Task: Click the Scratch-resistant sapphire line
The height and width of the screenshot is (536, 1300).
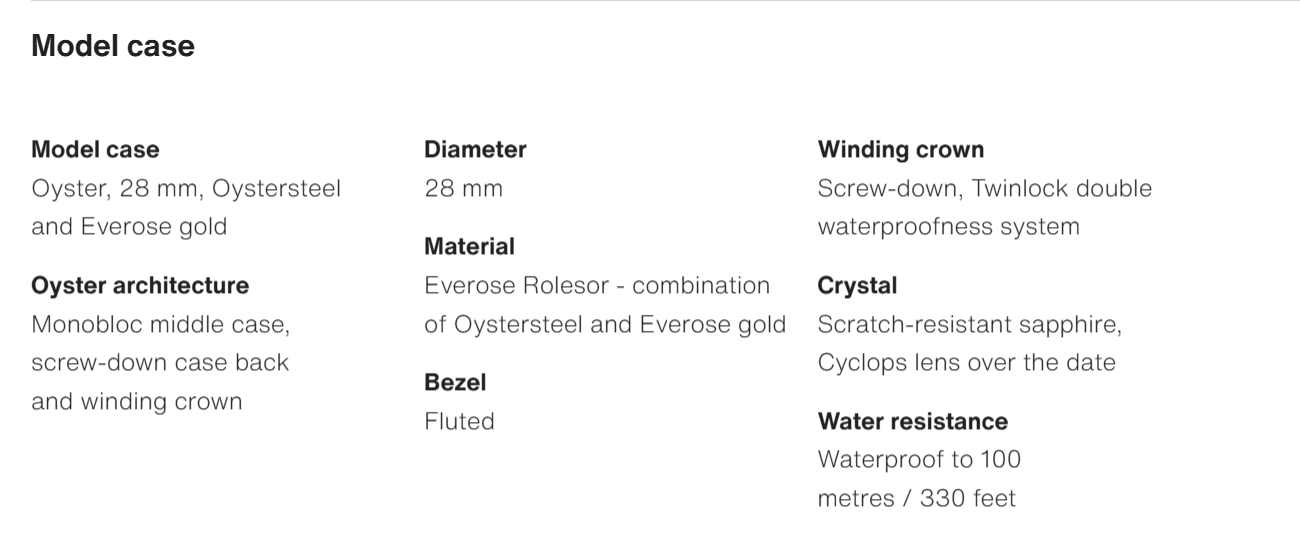Action: [969, 325]
